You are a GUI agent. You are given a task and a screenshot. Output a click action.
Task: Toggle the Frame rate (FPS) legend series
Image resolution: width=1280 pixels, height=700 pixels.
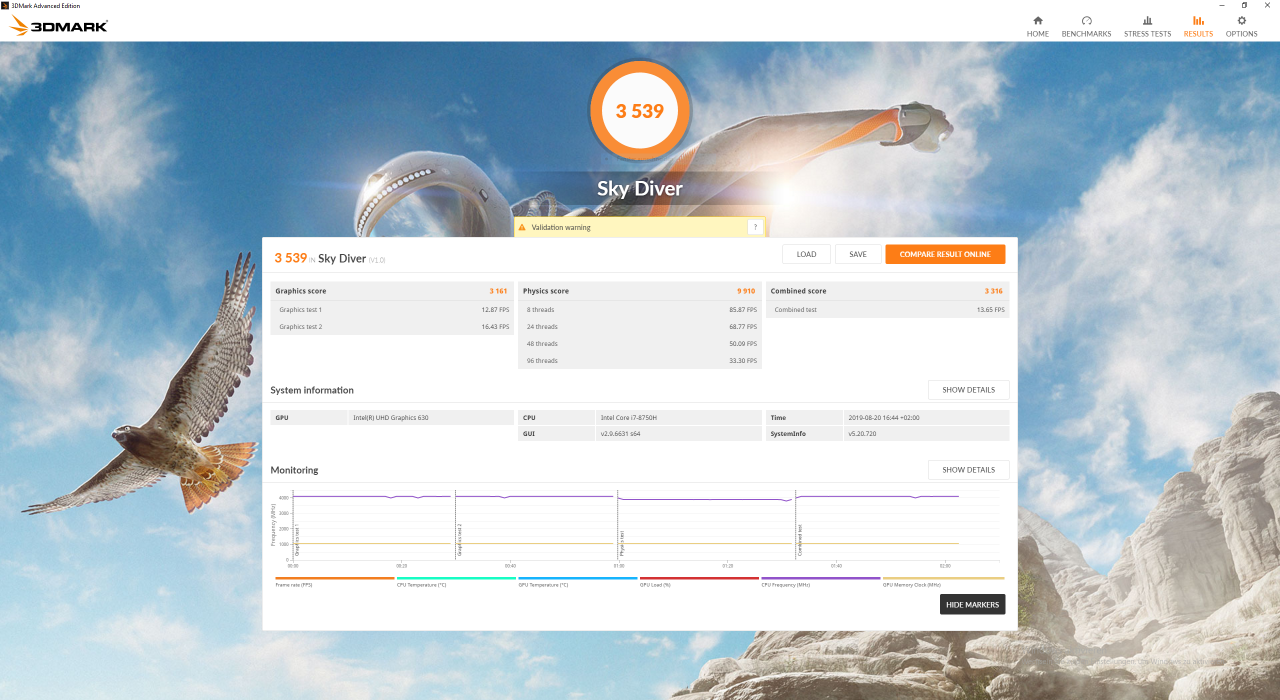click(x=334, y=582)
